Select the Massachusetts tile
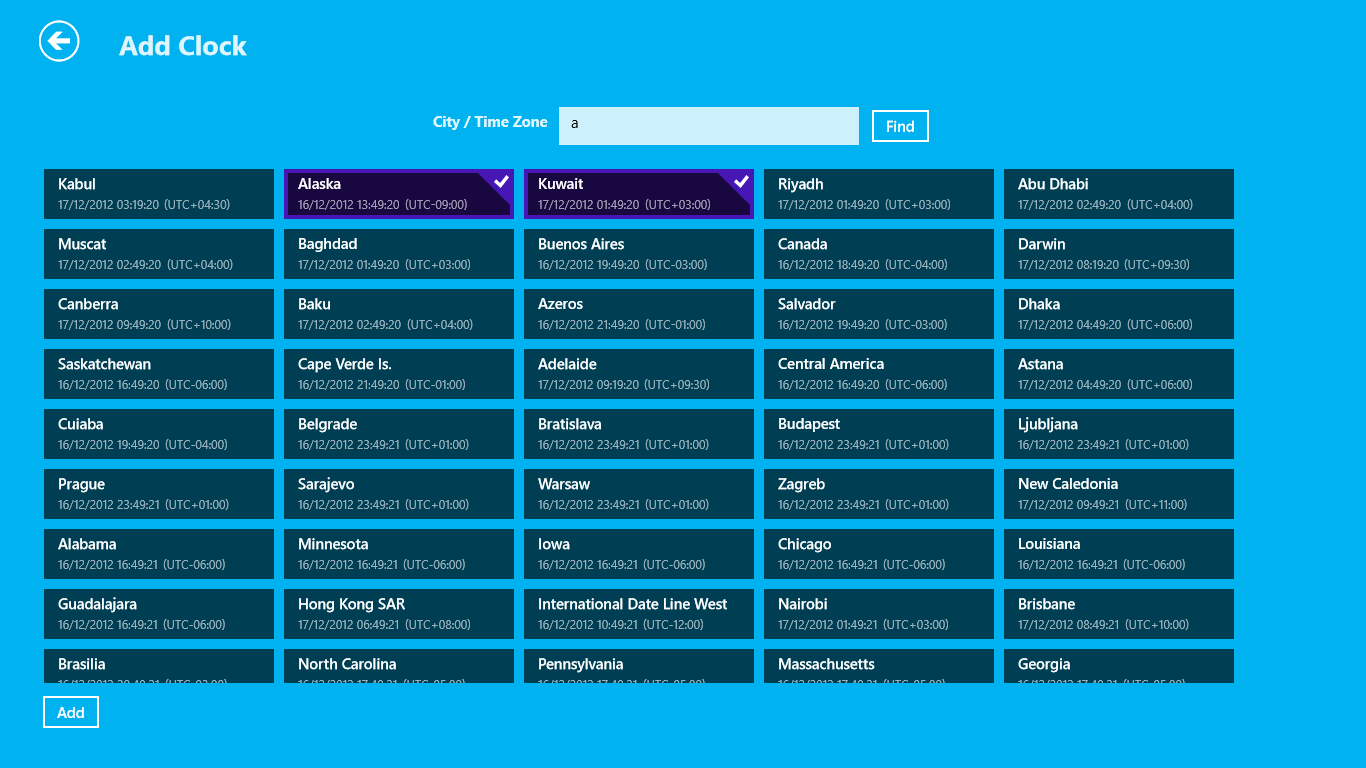This screenshot has width=1366, height=768. tap(879, 666)
